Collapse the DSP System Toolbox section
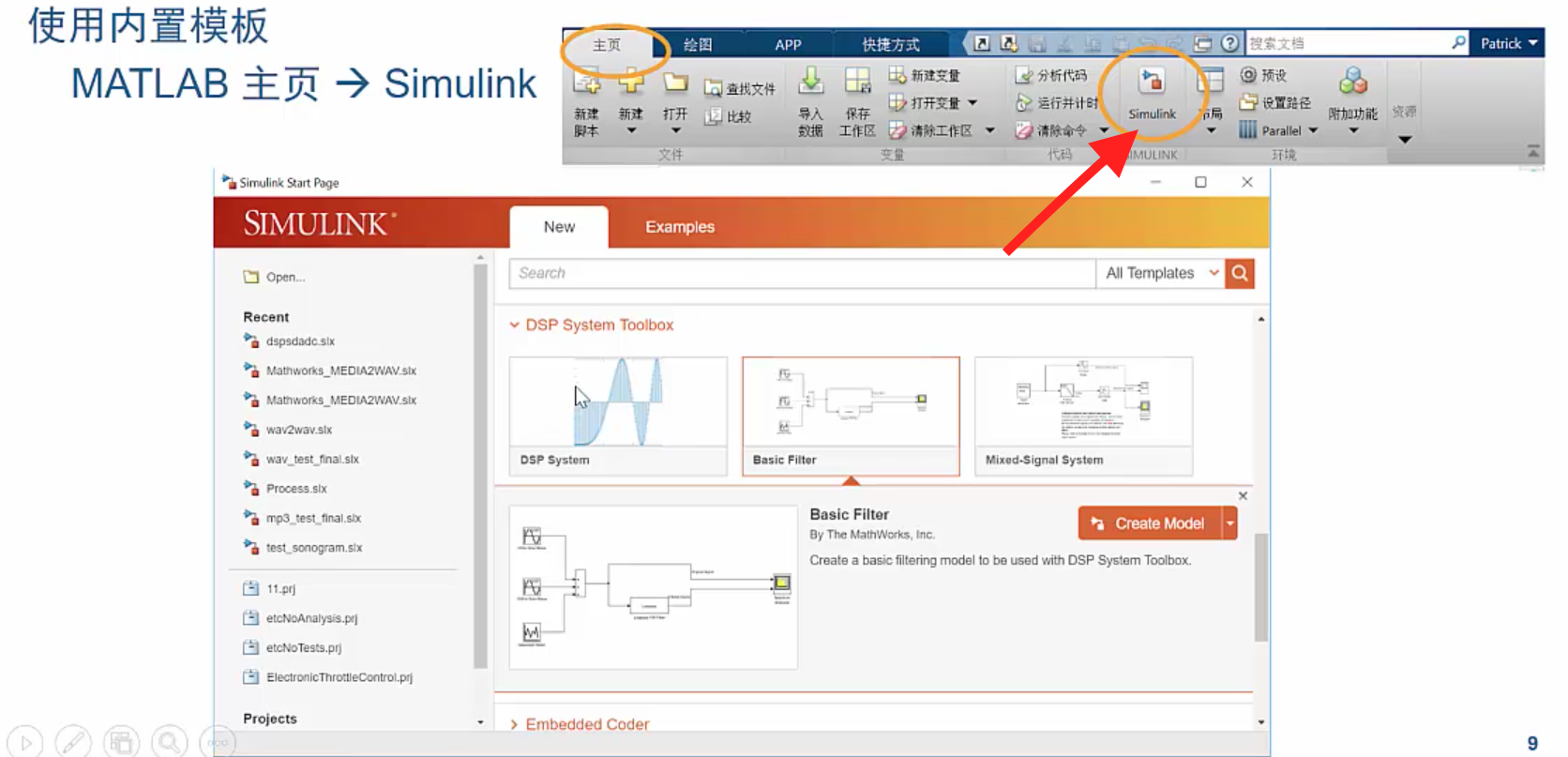Screen dimensions: 1568x757 [514, 325]
